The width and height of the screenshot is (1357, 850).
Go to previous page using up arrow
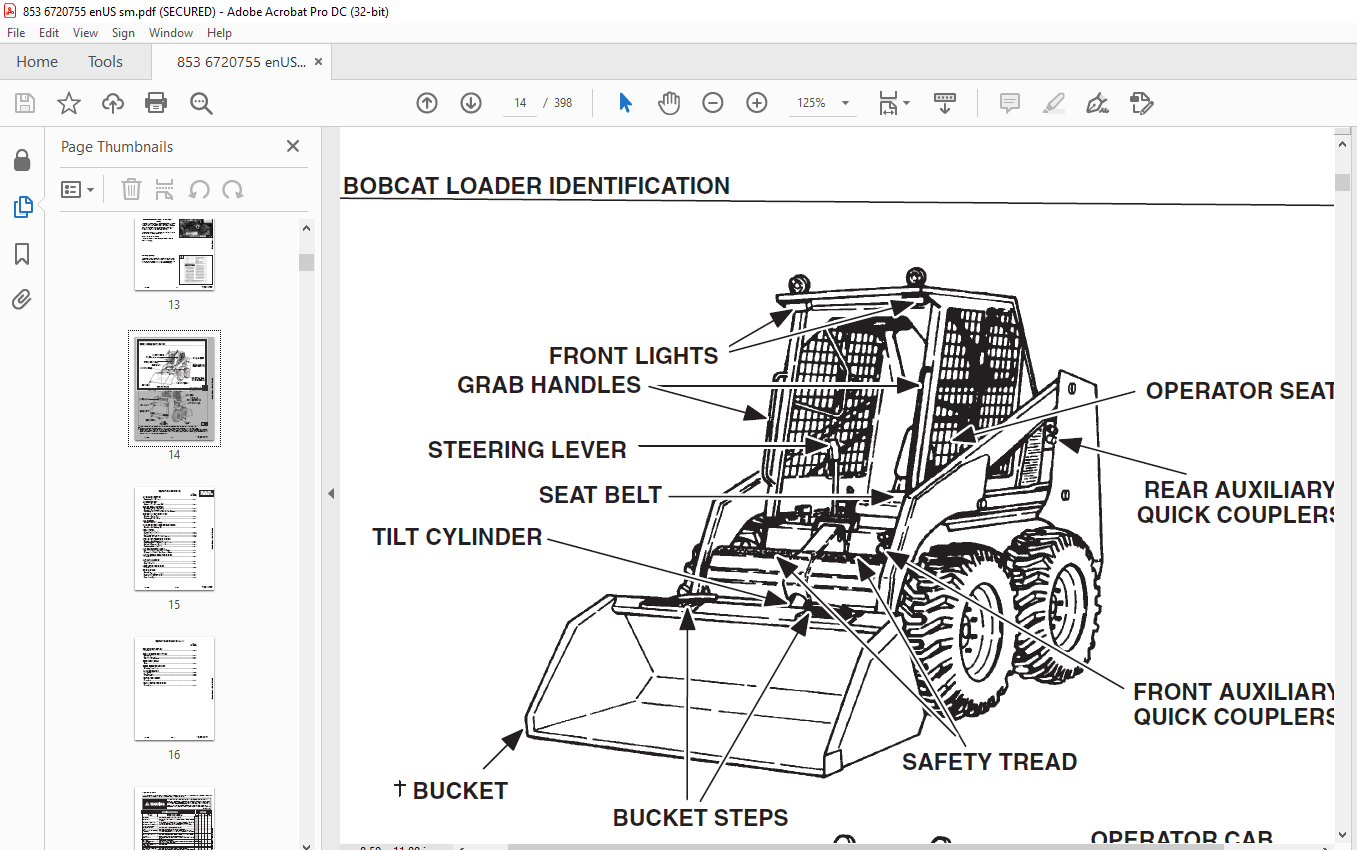point(427,103)
